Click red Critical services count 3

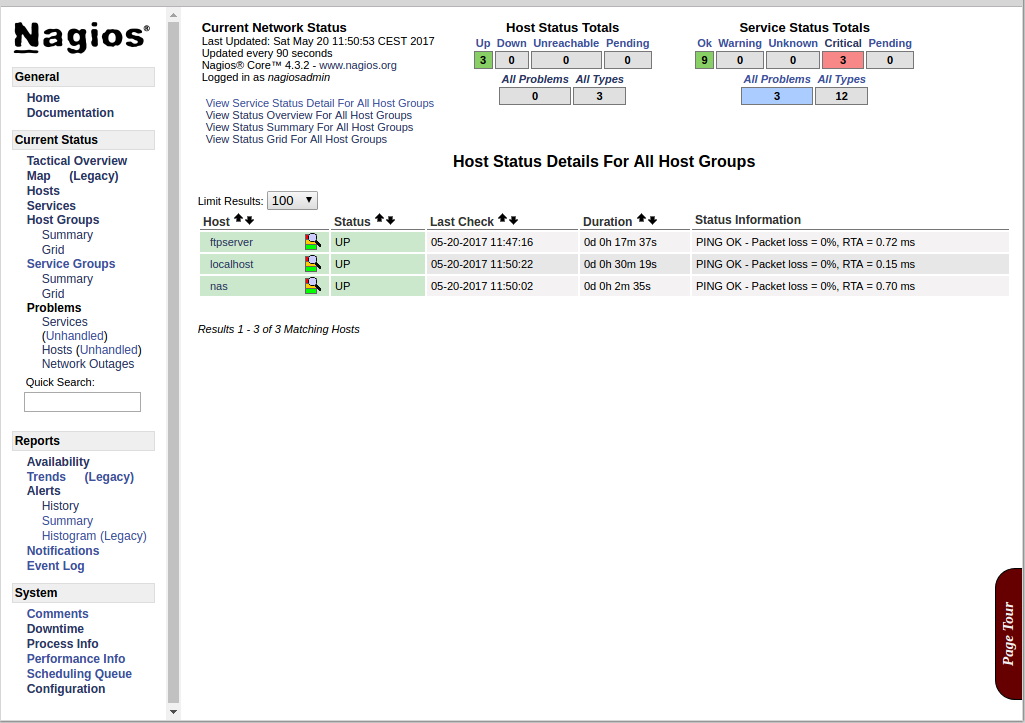point(843,60)
